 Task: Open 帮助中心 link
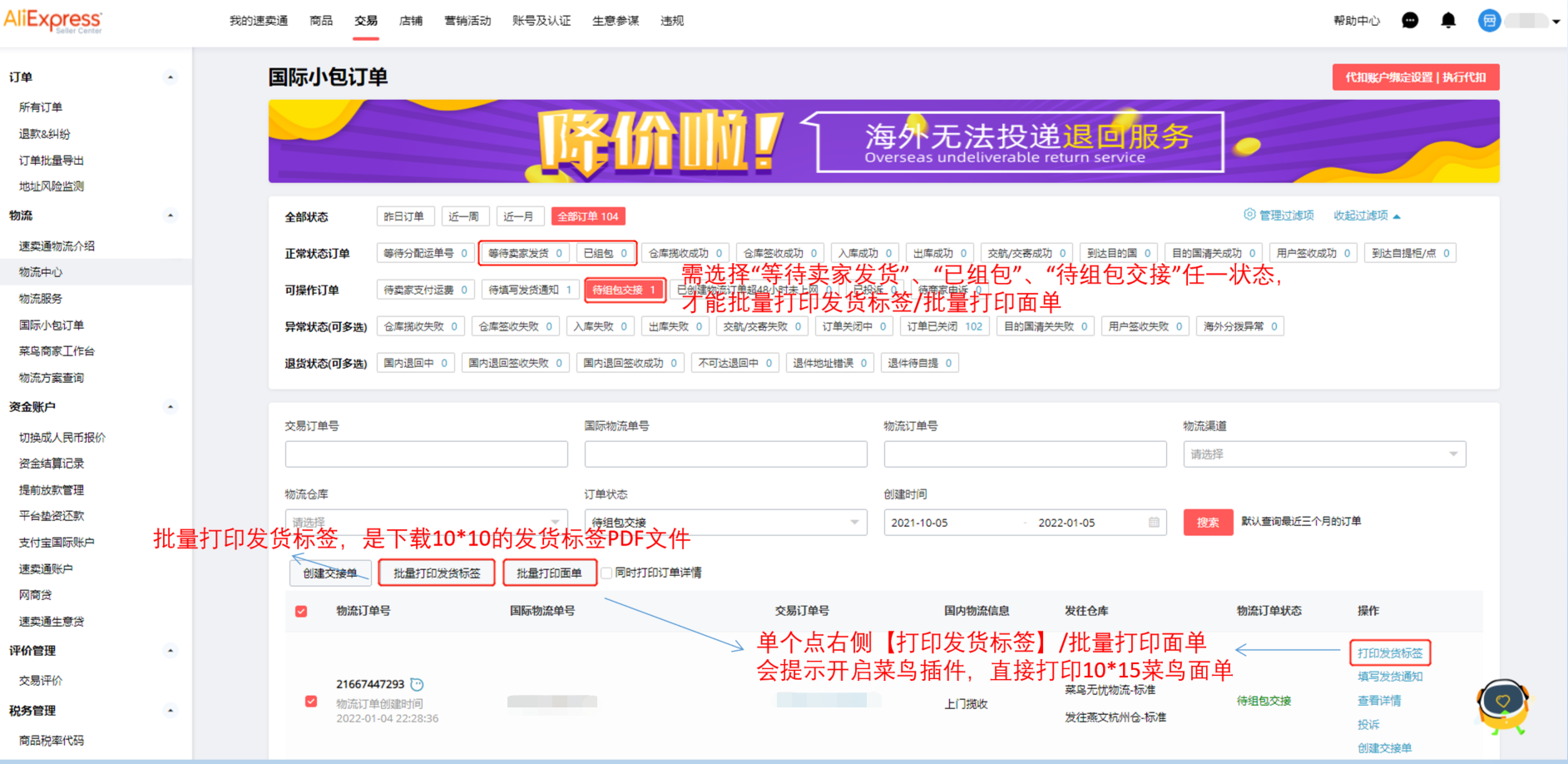tap(1357, 21)
